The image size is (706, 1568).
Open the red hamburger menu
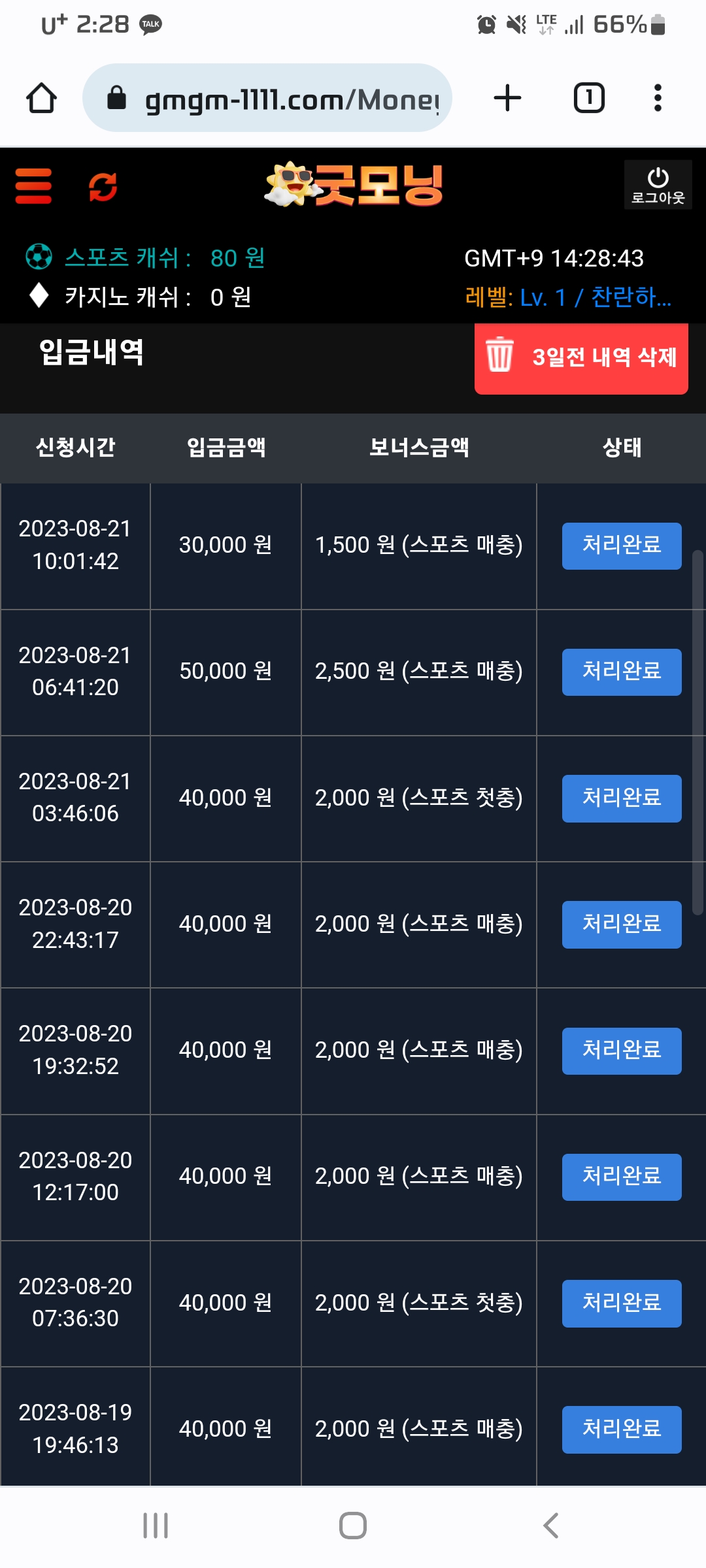[x=33, y=186]
